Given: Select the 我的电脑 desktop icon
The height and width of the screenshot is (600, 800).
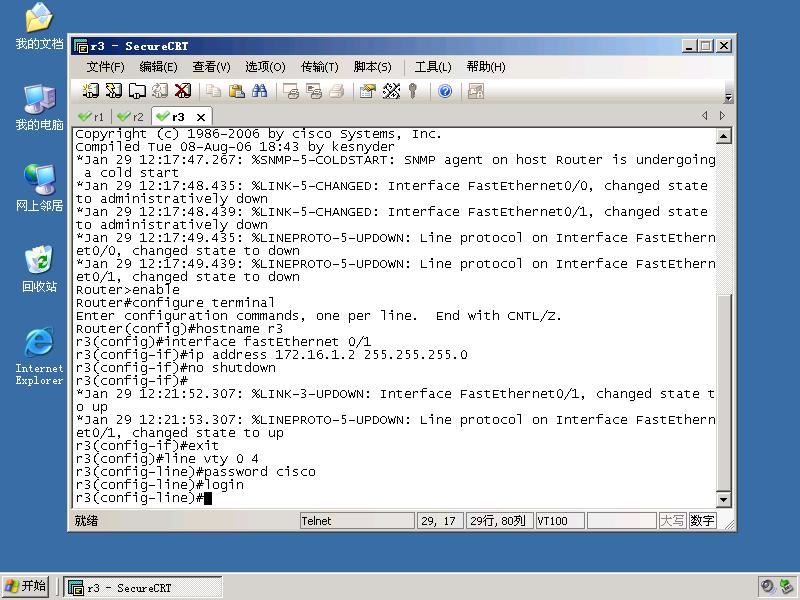Looking at the screenshot, I should tap(39, 107).
